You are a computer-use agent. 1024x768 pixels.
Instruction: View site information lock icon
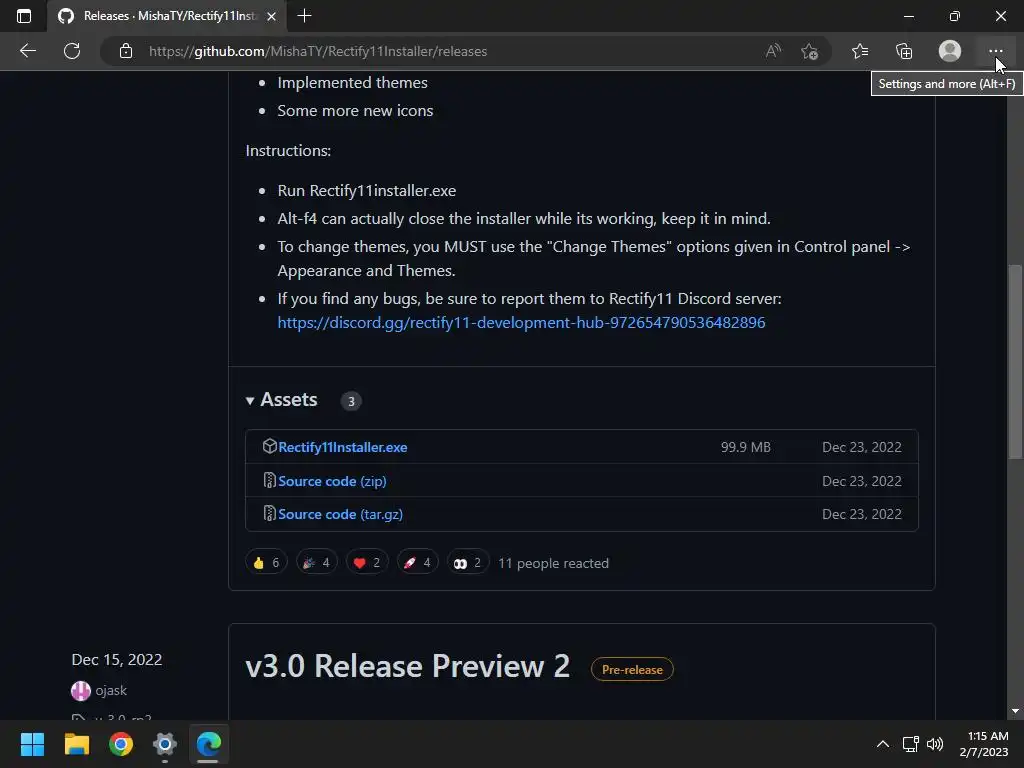pyautogui.click(x=126, y=51)
